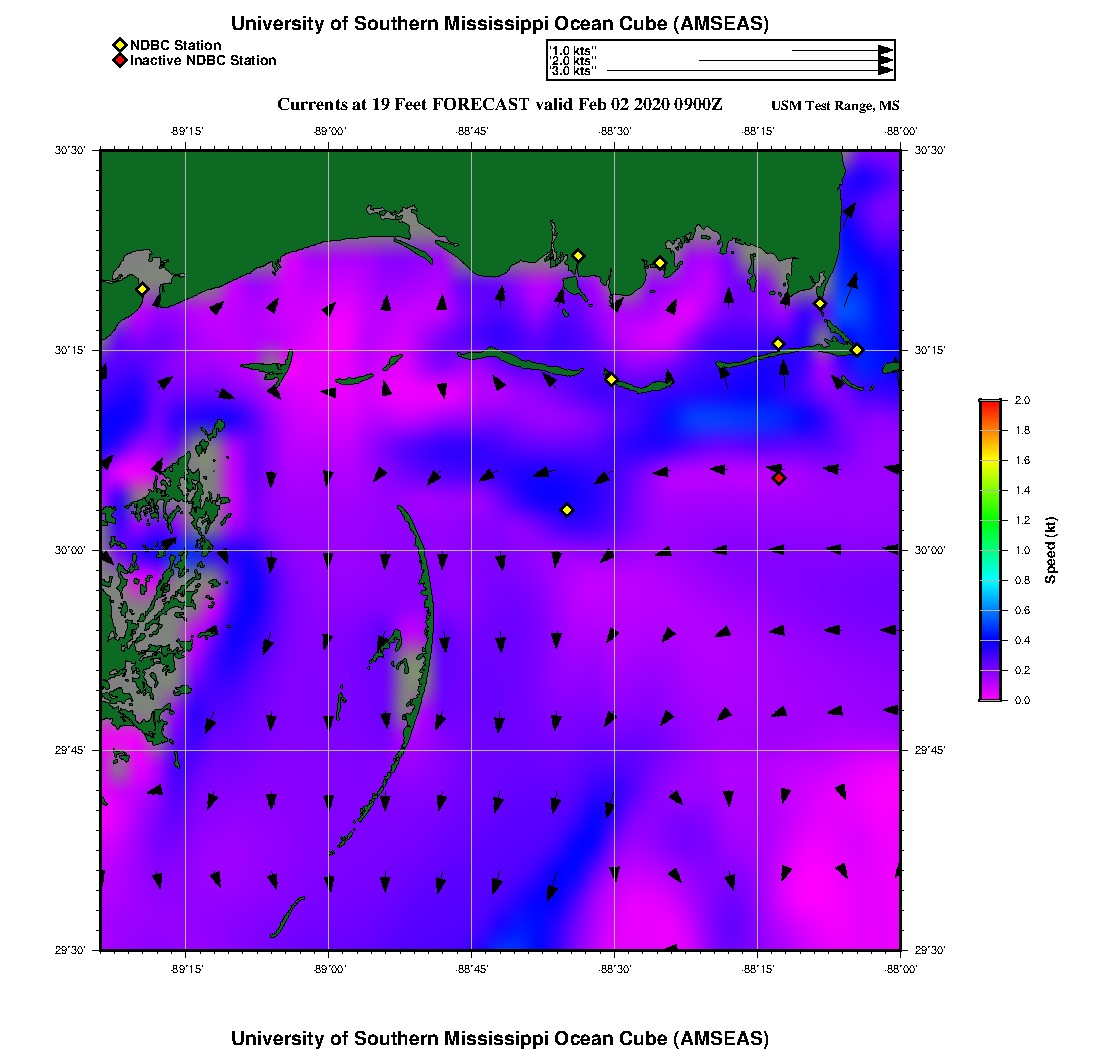This screenshot has height=1050, width=1100.
Task: Click the yellow NDBC Station legend diamond
Action: pyautogui.click(x=119, y=46)
